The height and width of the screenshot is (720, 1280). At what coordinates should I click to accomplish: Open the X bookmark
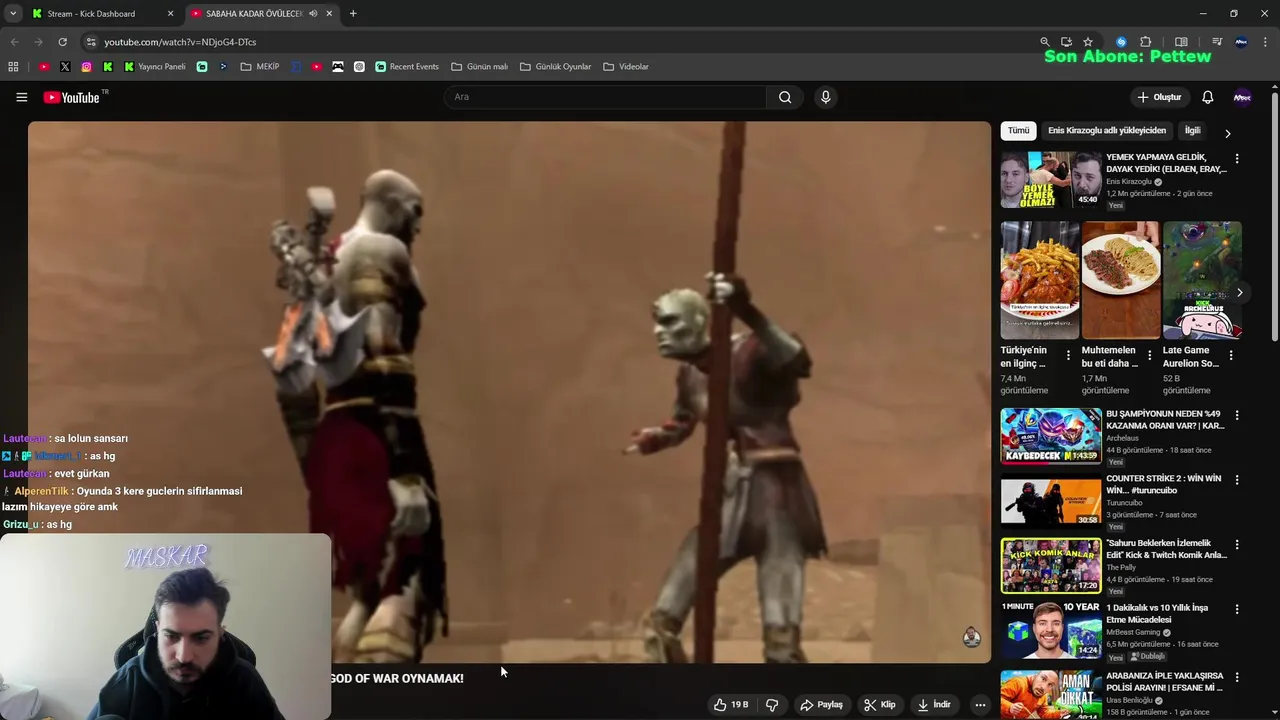[65, 67]
